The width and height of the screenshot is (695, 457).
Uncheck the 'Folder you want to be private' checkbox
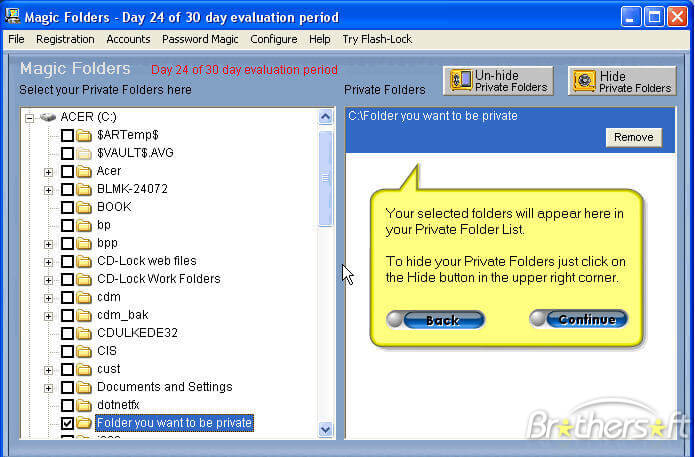(67, 423)
